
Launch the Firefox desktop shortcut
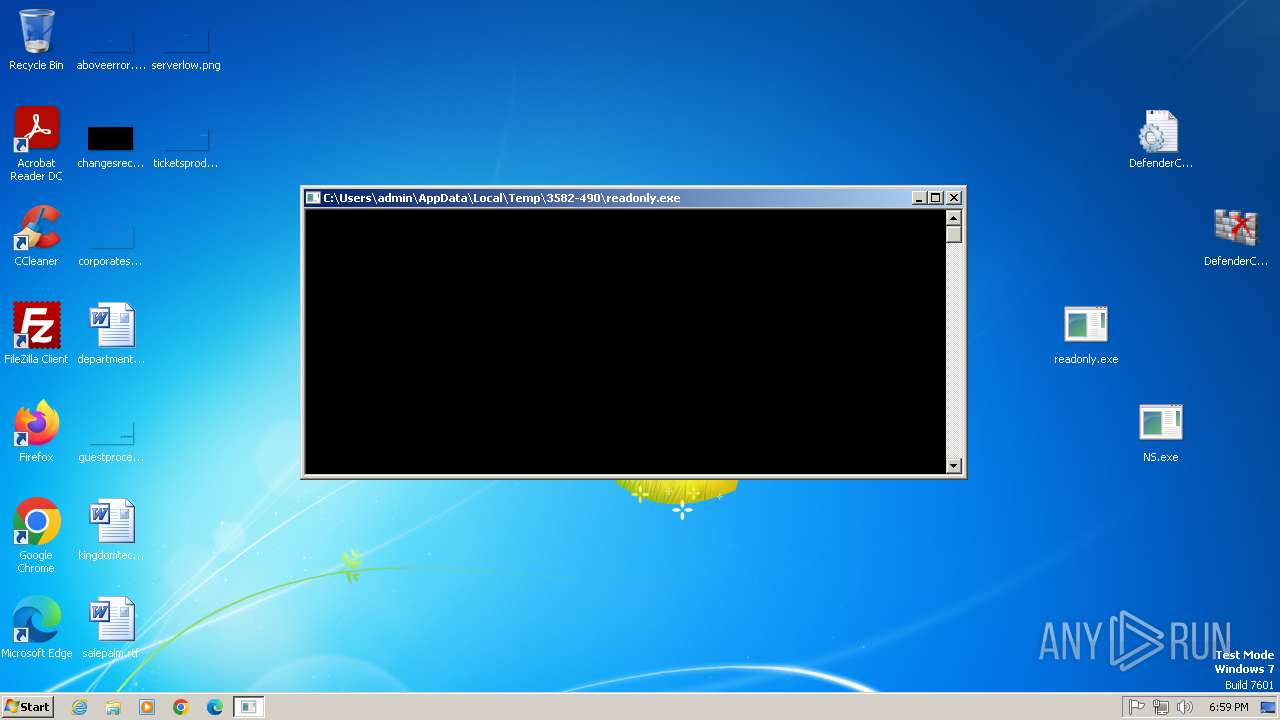tap(36, 431)
